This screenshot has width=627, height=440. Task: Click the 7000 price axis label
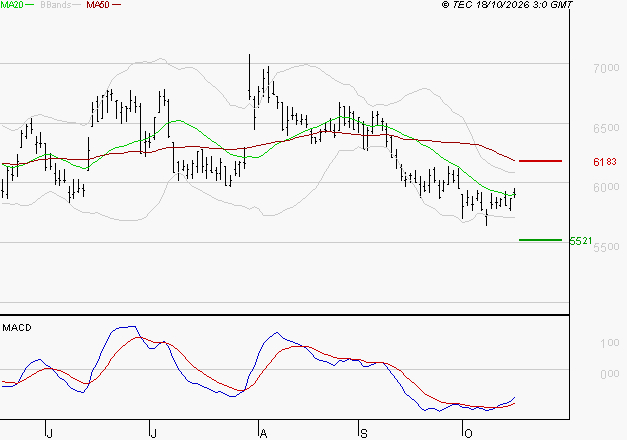[x=606, y=68]
